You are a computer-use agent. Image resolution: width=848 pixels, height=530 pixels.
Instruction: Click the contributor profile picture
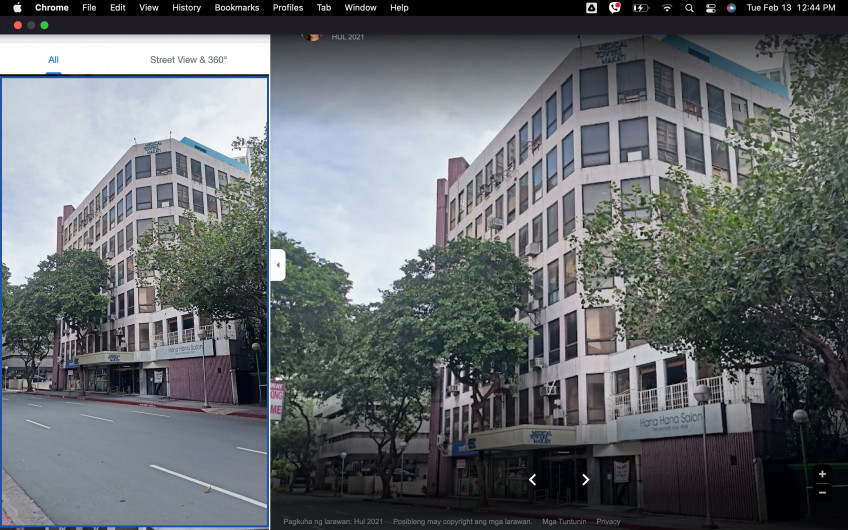tap(312, 37)
